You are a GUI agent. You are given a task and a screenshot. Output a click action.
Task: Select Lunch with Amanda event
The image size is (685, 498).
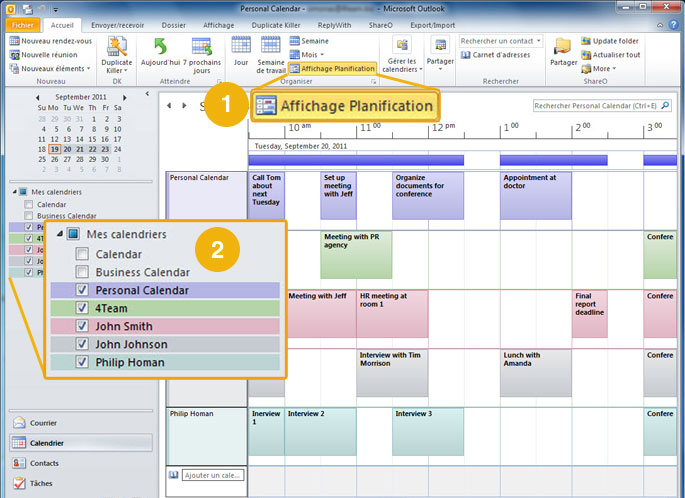tap(536, 373)
